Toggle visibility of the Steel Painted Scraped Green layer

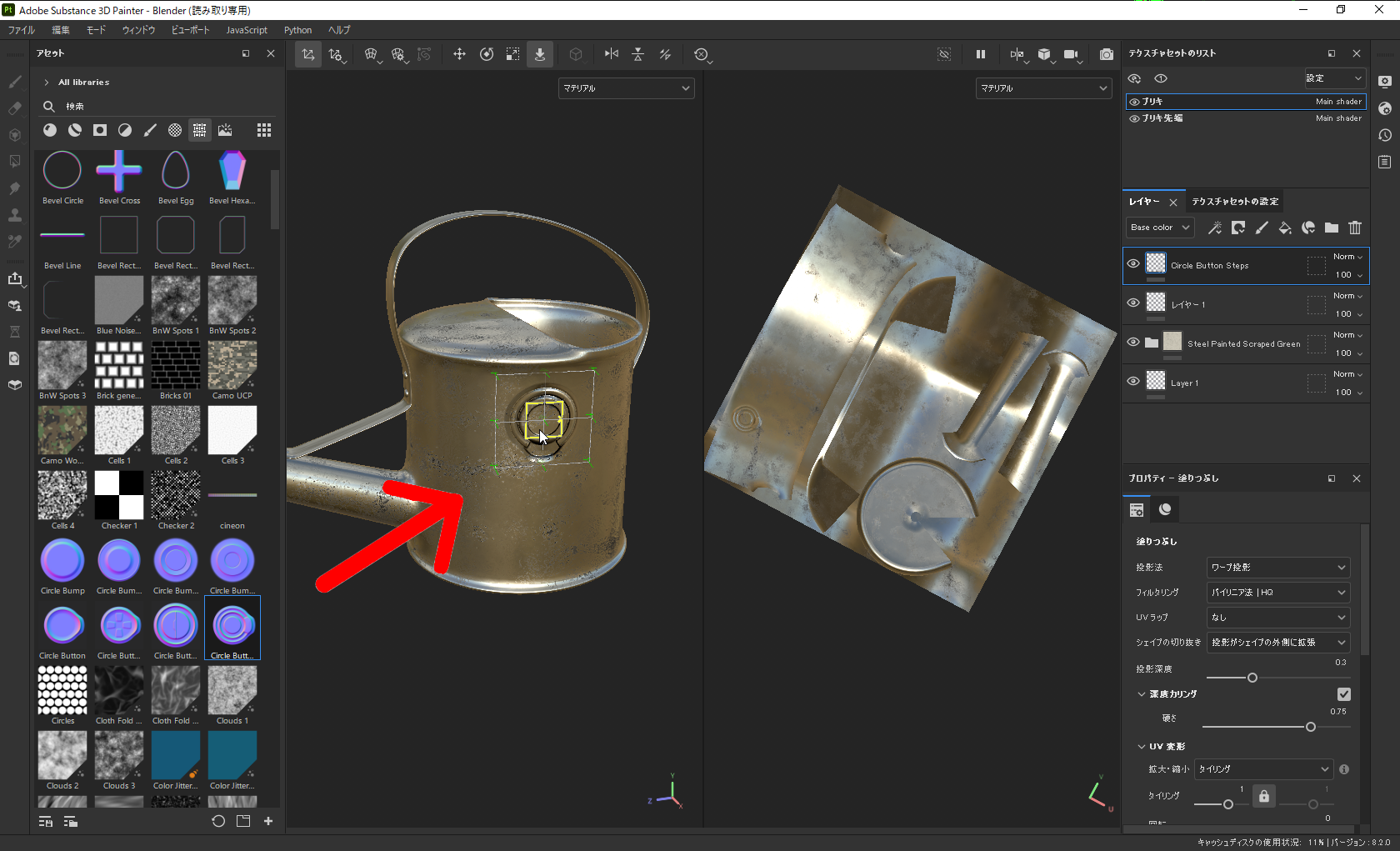(x=1132, y=343)
